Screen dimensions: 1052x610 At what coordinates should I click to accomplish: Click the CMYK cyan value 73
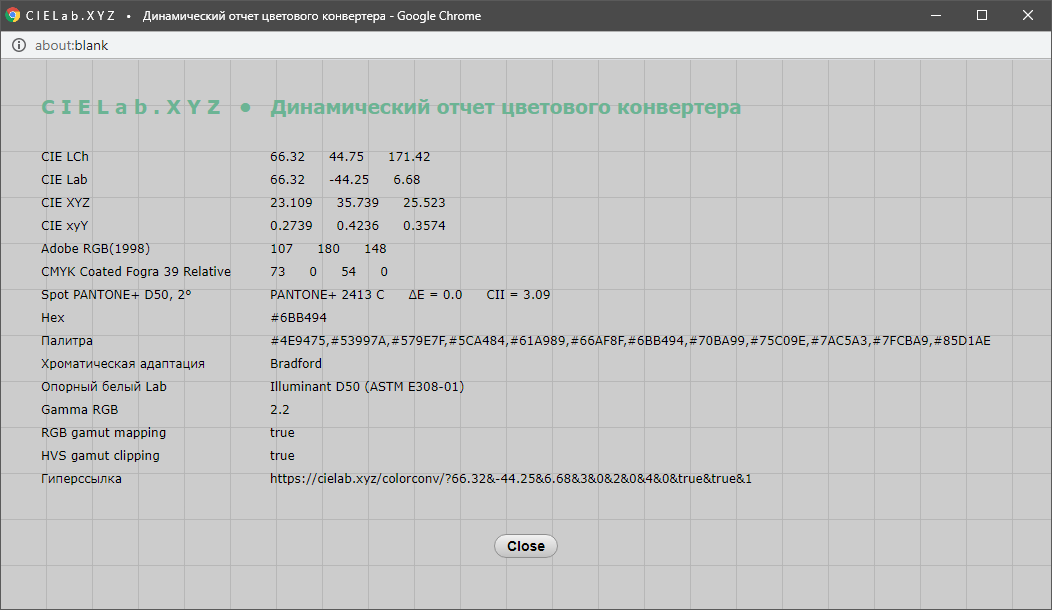[x=277, y=271]
